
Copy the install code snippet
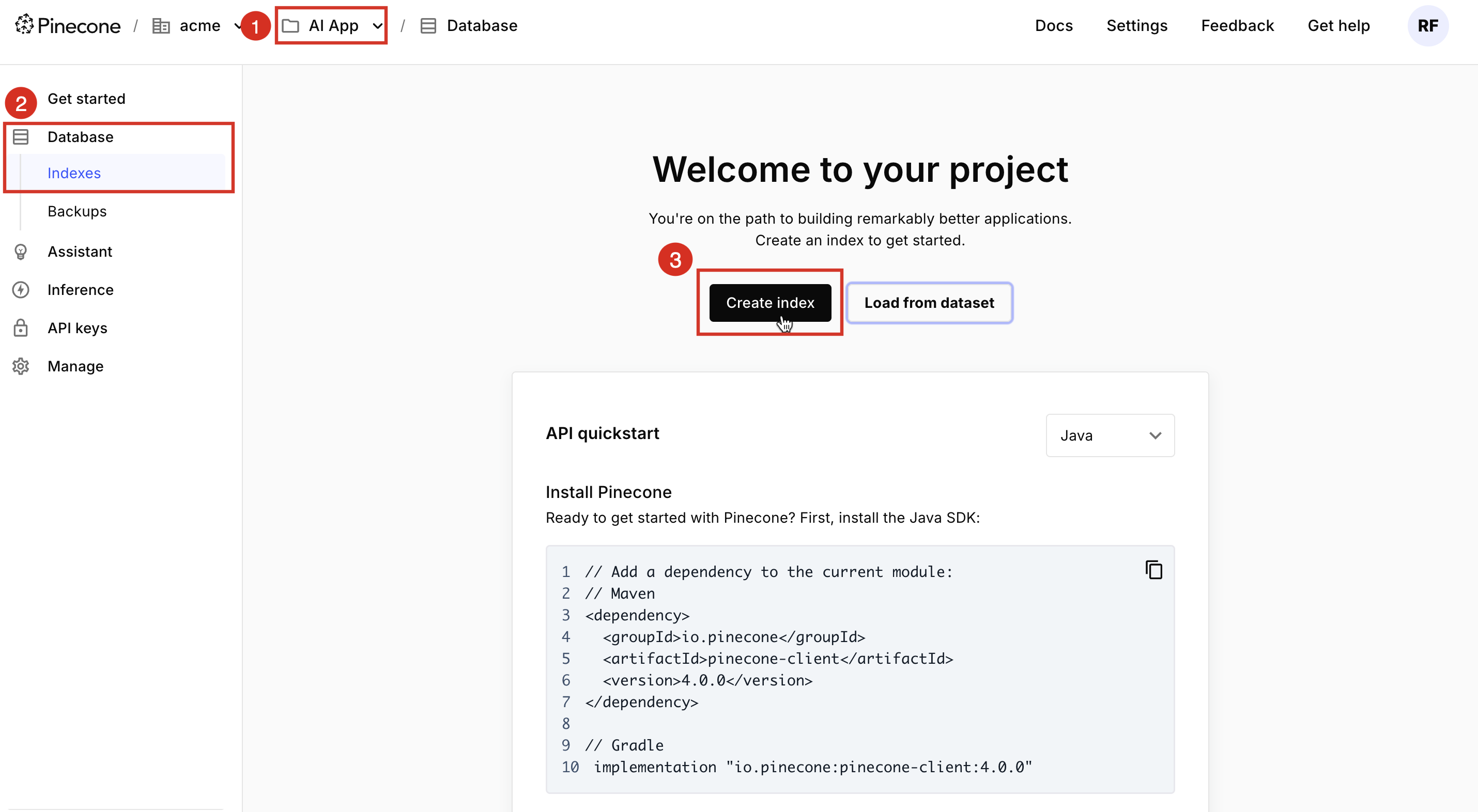(x=1153, y=570)
